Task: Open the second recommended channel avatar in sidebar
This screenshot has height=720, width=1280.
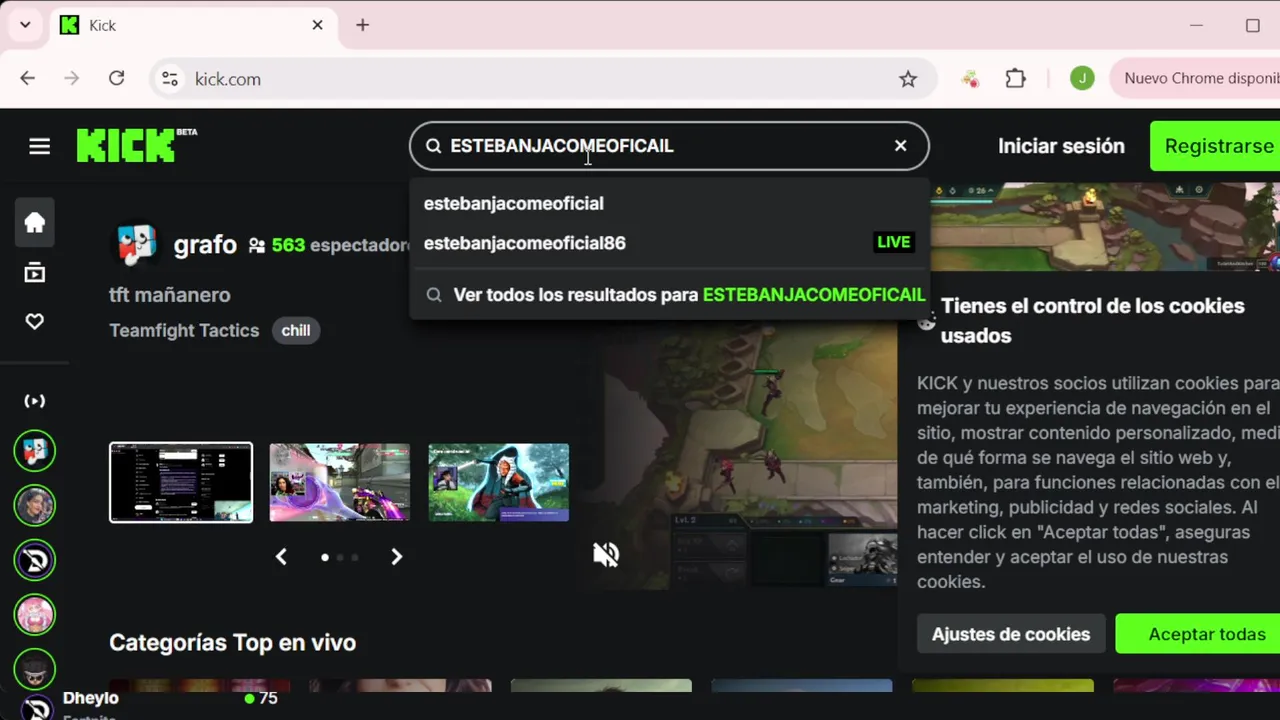Action: 35,505
